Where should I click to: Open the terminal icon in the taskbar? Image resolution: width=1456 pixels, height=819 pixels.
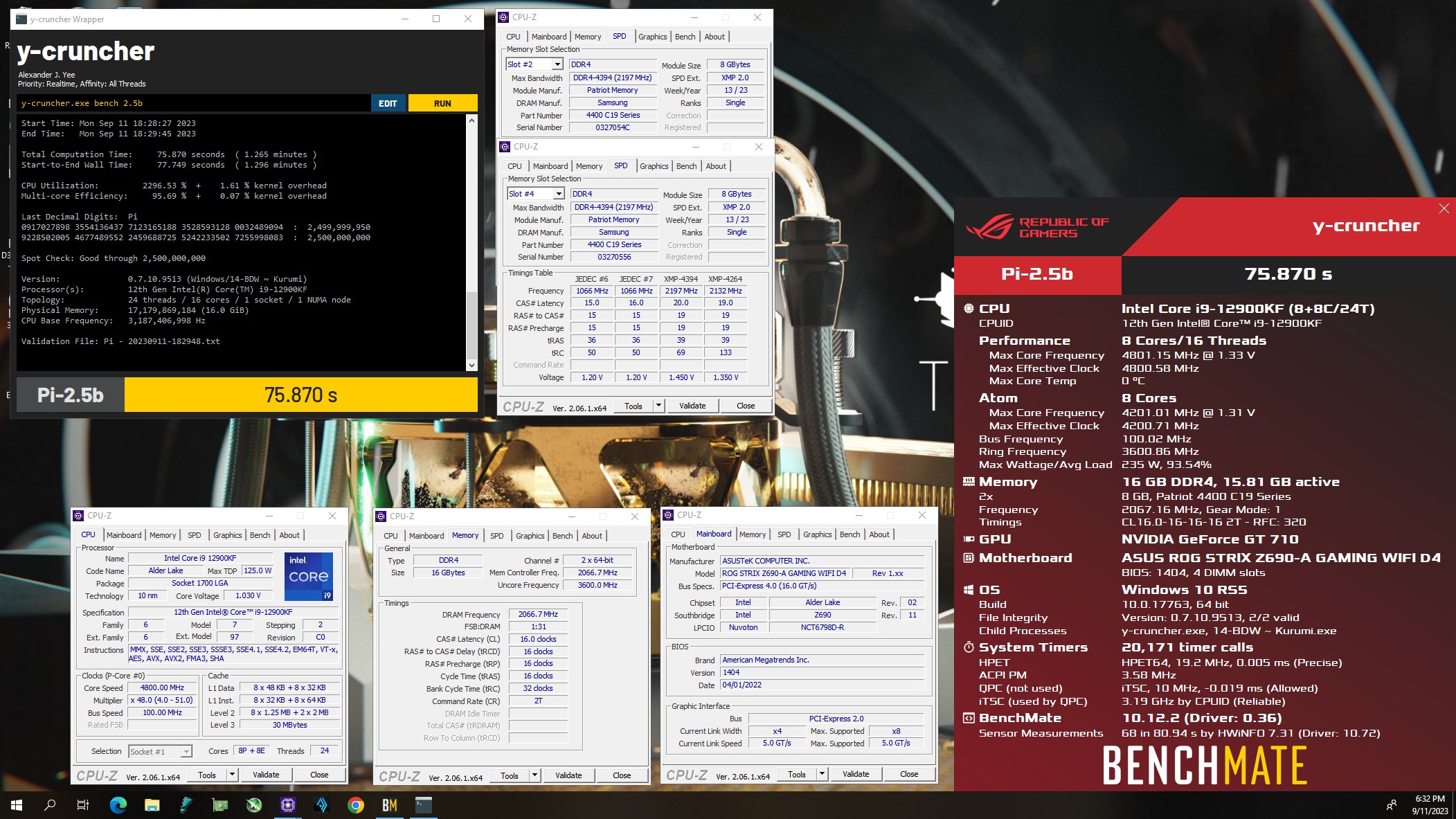(x=424, y=805)
